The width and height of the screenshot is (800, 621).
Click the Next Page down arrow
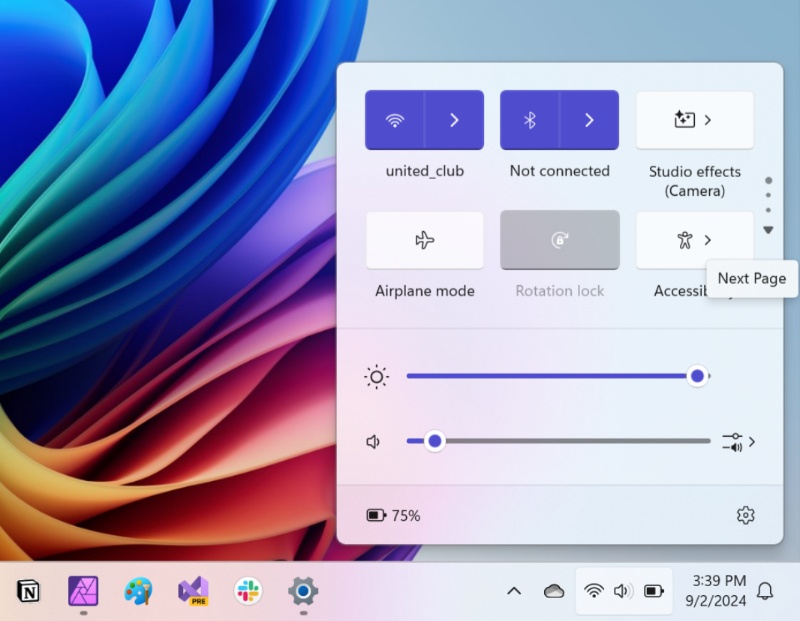768,230
